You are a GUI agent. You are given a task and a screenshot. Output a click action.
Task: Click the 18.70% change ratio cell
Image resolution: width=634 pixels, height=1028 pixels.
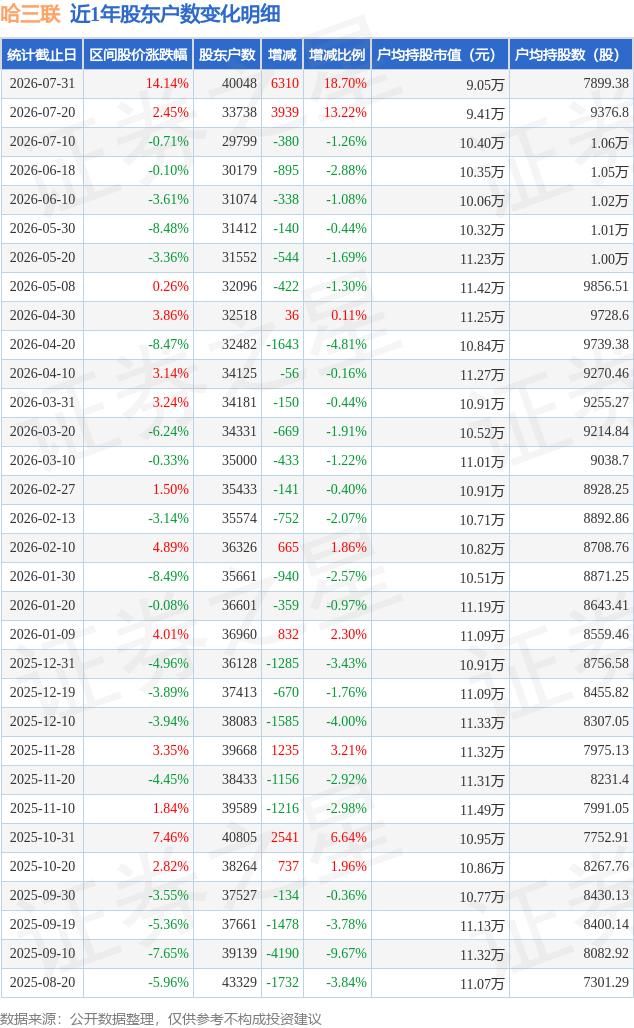point(346,83)
